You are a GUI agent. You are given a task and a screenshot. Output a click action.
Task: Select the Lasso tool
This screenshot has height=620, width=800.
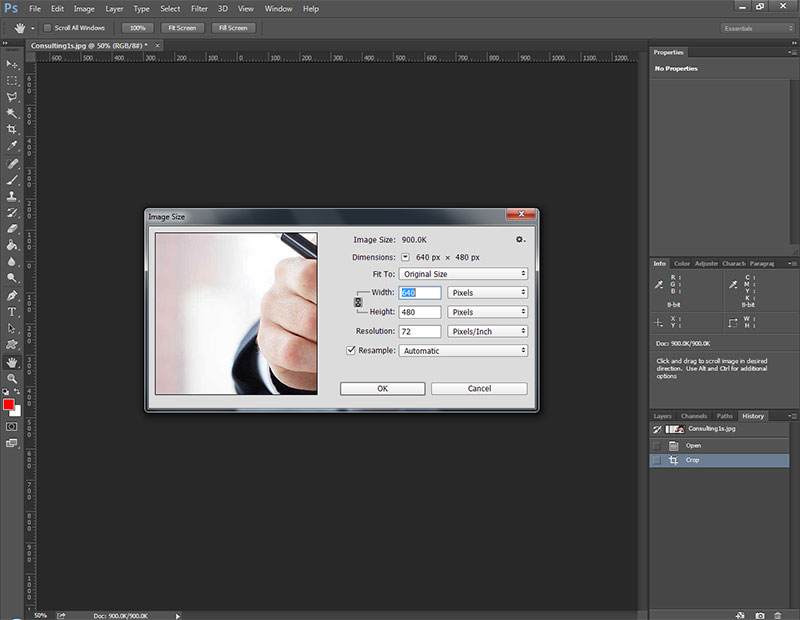pyautogui.click(x=11, y=96)
